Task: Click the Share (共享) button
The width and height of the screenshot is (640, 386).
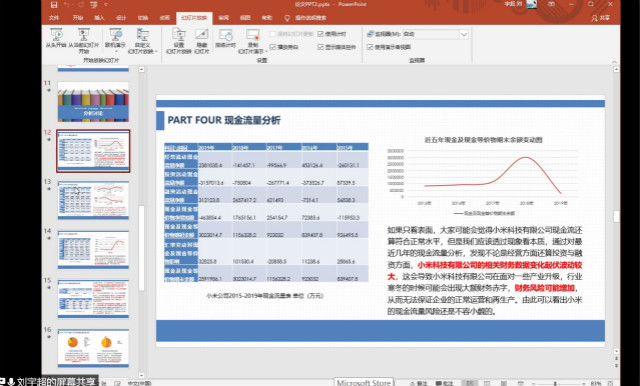Action: pos(601,18)
